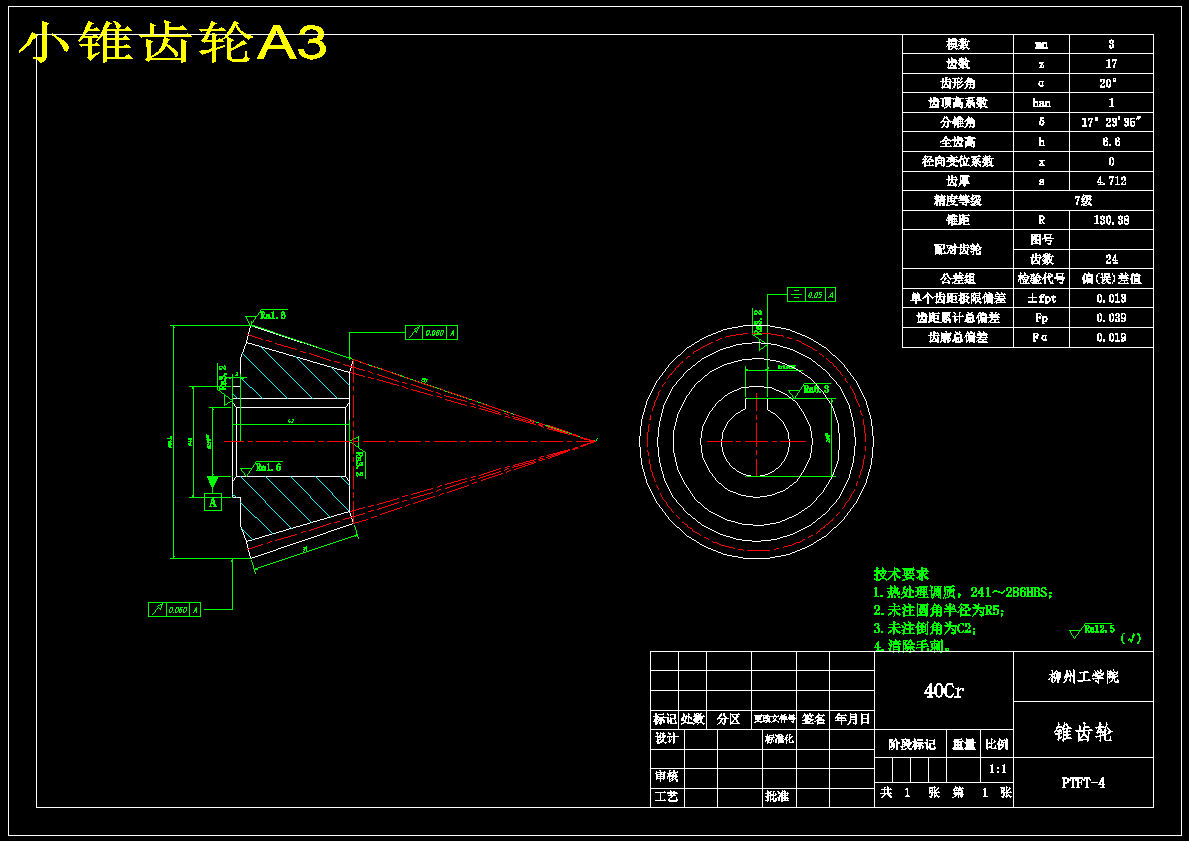This screenshot has width=1189, height=841.
Task: Click the drawing number 'PTFT-4'
Action: coord(1084,783)
